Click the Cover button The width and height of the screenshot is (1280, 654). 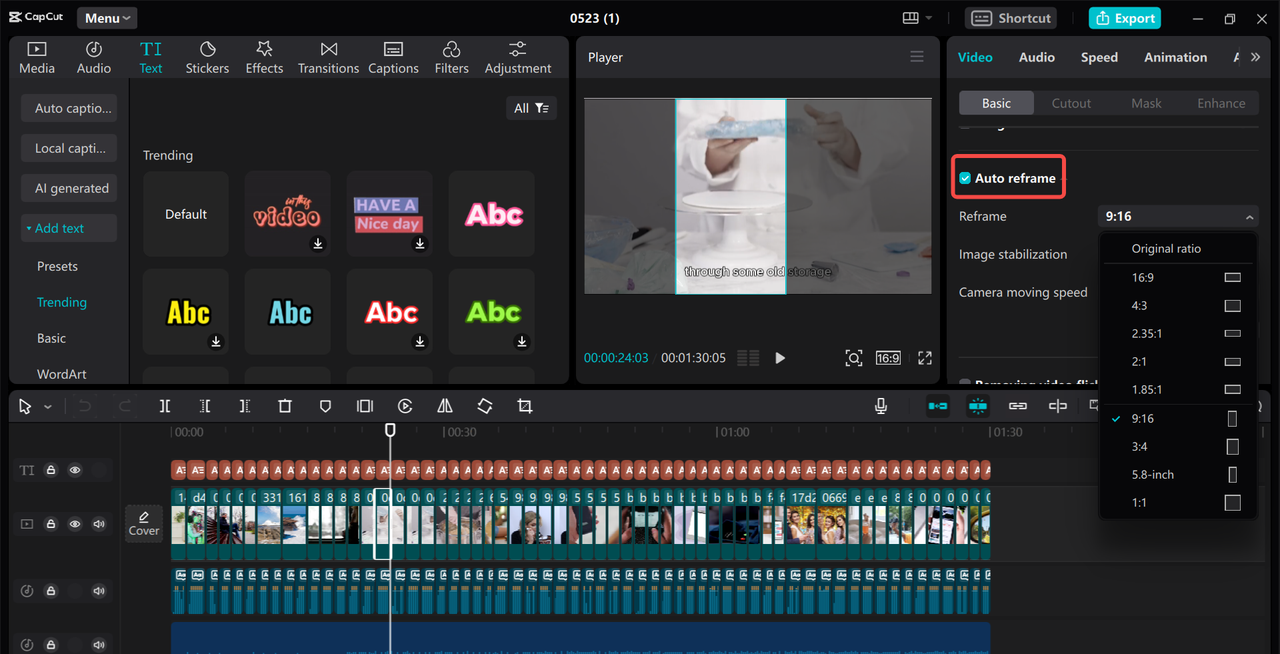[x=144, y=524]
